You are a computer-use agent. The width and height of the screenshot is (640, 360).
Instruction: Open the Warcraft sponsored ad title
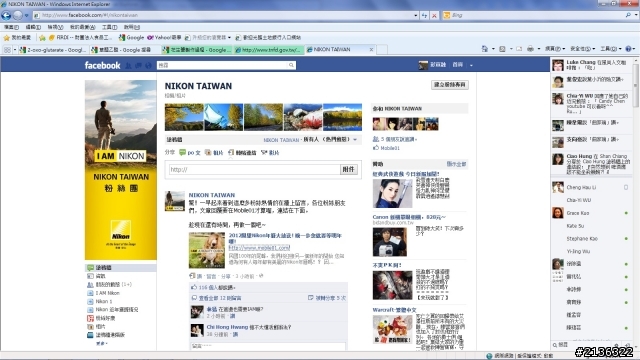coord(394,310)
